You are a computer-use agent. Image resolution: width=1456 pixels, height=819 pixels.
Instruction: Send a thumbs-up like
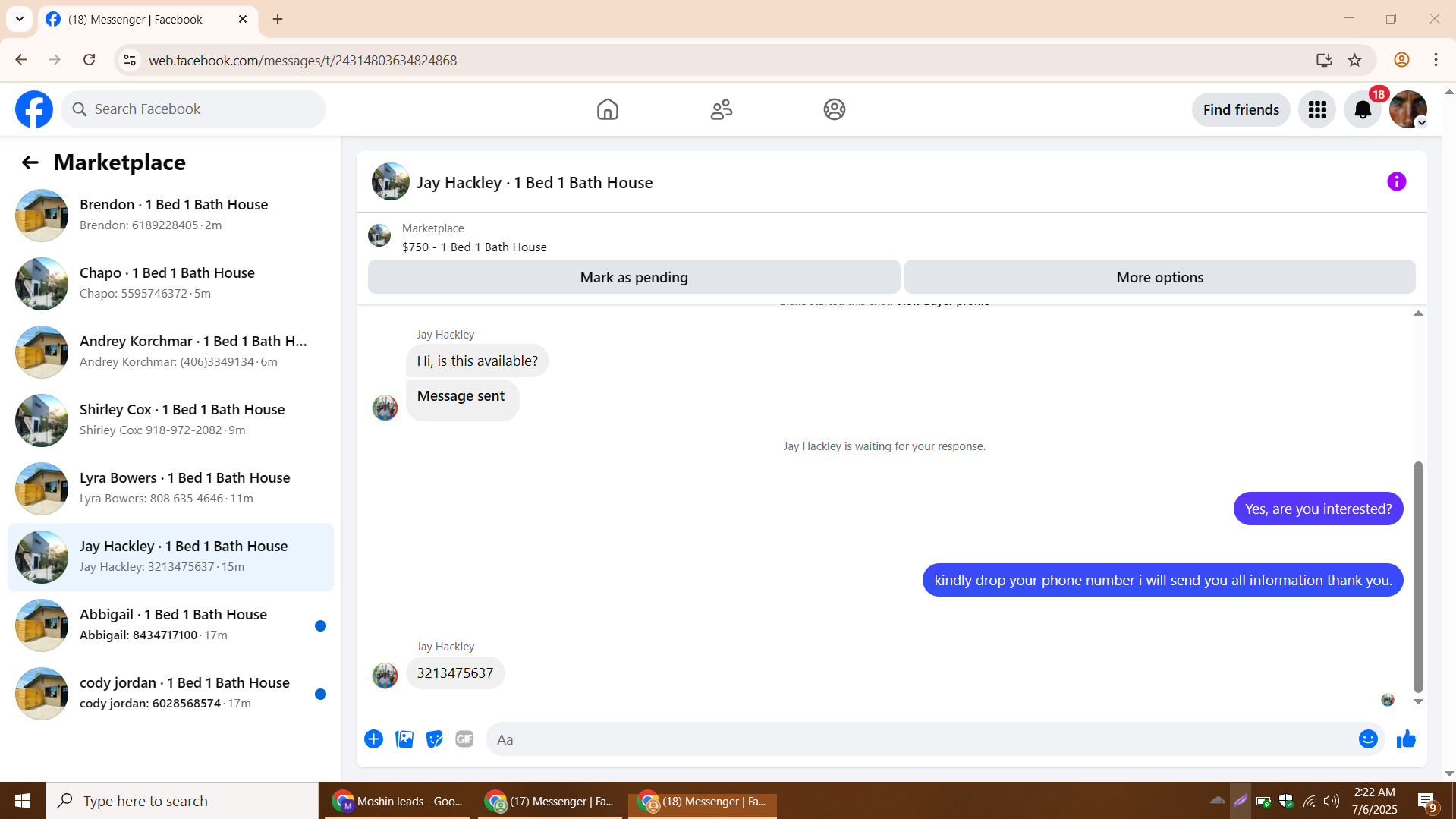pyautogui.click(x=1406, y=739)
